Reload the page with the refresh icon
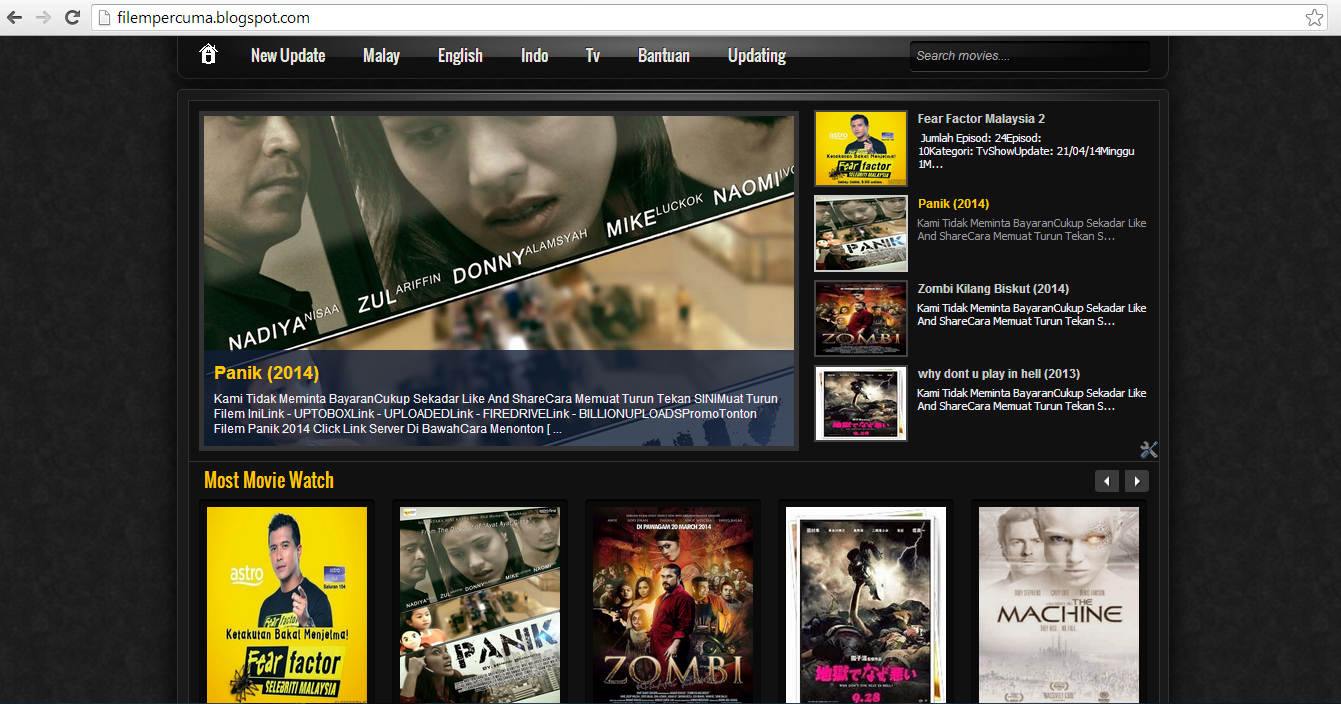Image resolution: width=1341 pixels, height=704 pixels. [x=72, y=17]
